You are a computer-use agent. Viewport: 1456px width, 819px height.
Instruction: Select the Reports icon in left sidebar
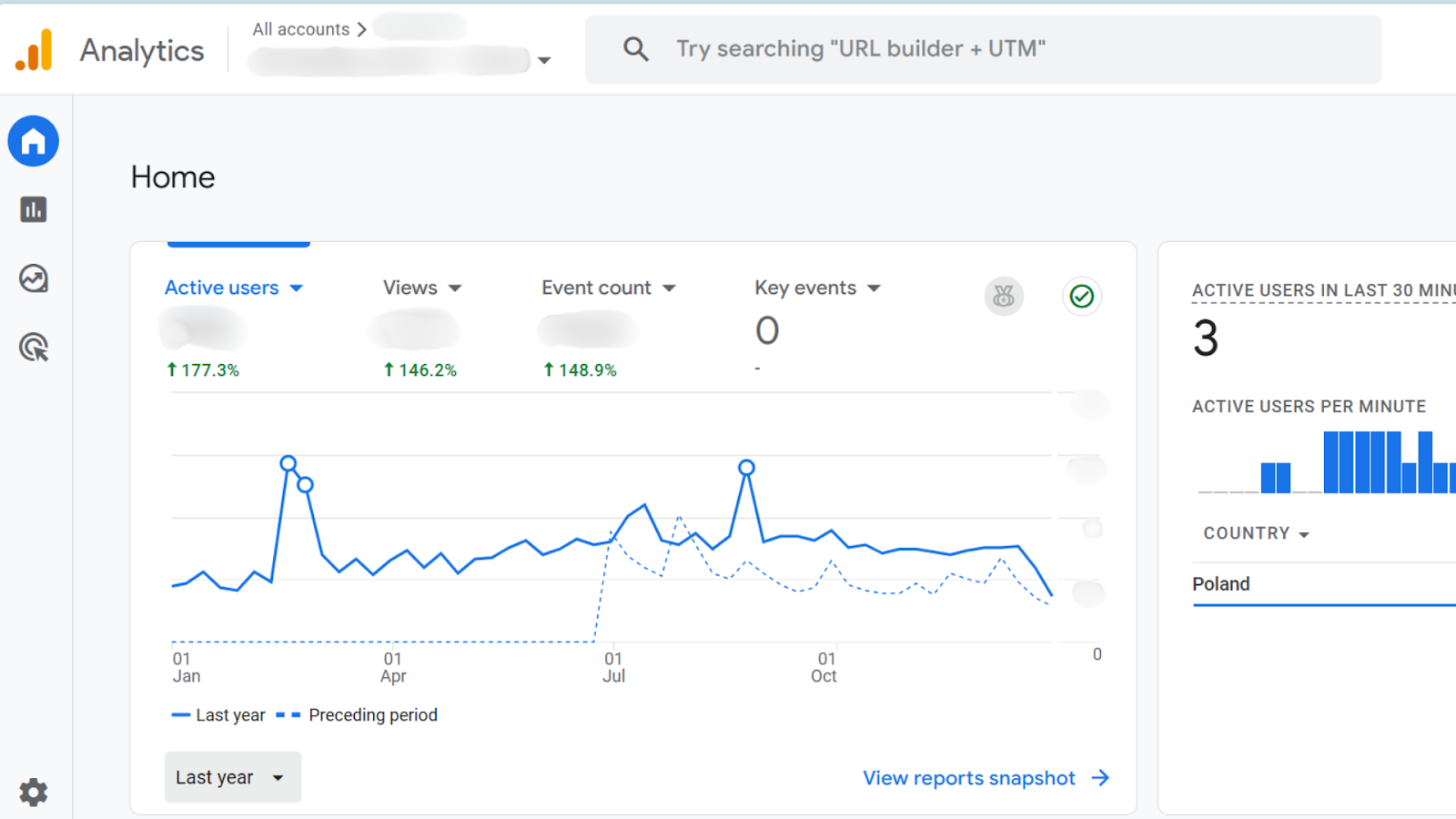33,209
